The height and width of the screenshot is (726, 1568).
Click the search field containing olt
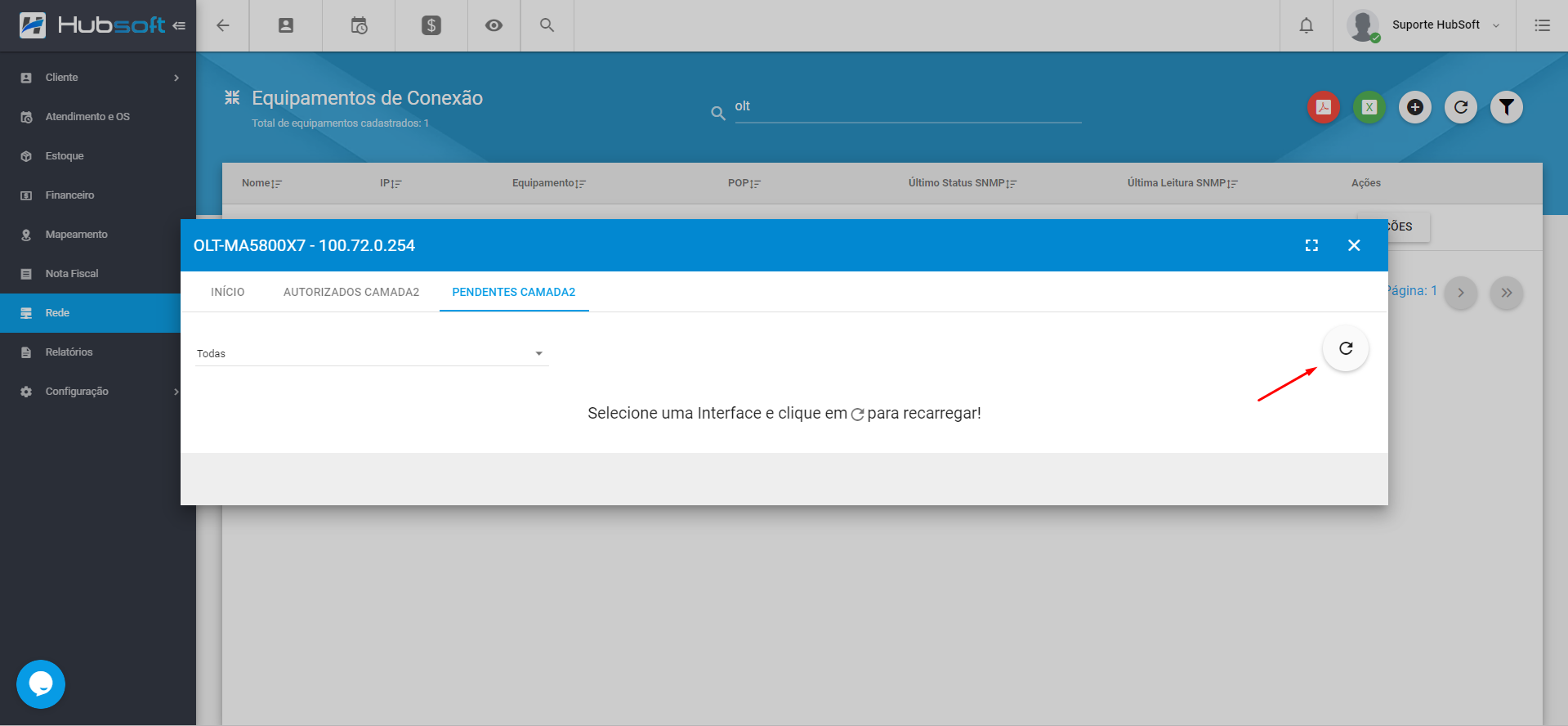[x=907, y=107]
